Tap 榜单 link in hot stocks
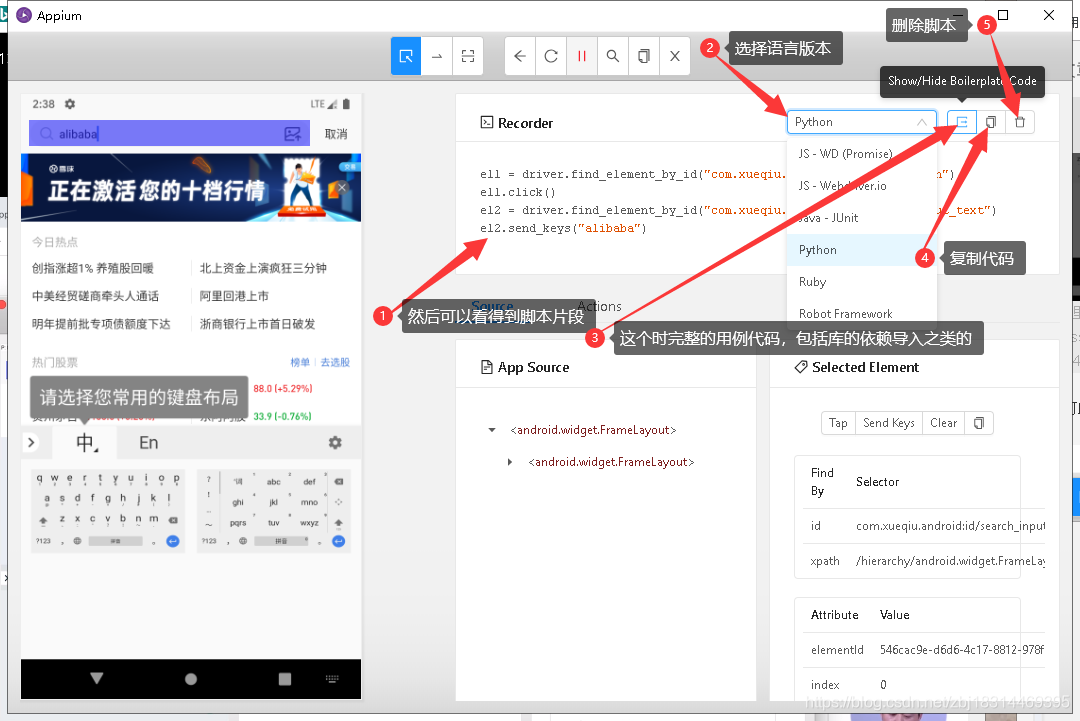 pos(300,362)
